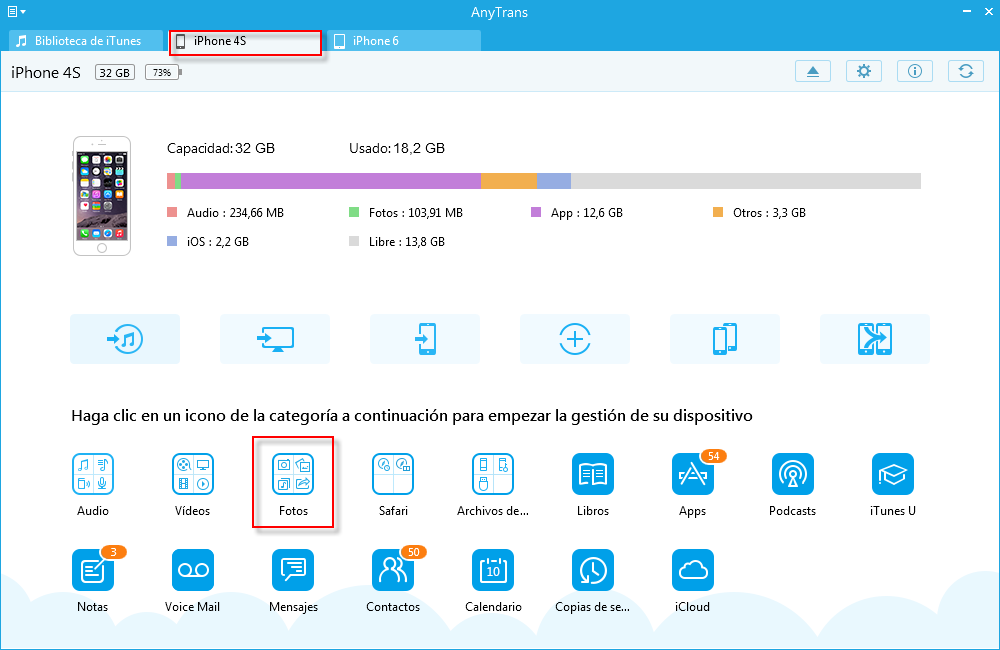Click the 'iOS : 2,2 GB' legend entry
The width and height of the screenshot is (1000, 650).
pos(208,242)
